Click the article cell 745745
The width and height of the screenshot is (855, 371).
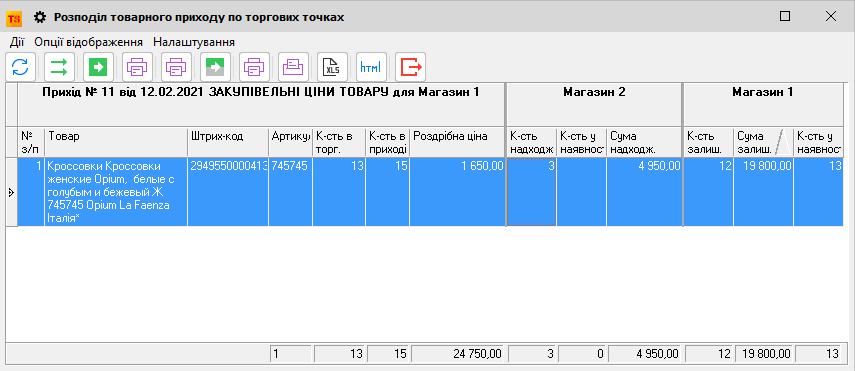(291, 192)
